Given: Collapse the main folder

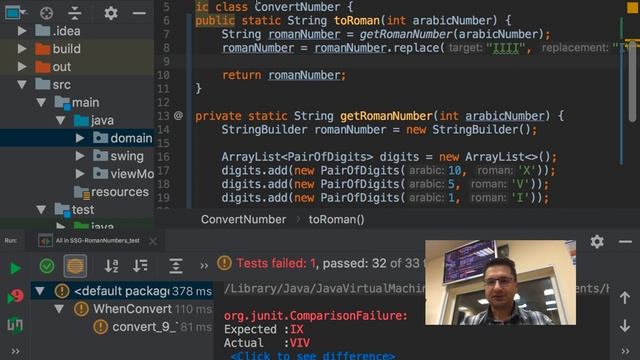Looking at the screenshot, I should tap(41, 102).
